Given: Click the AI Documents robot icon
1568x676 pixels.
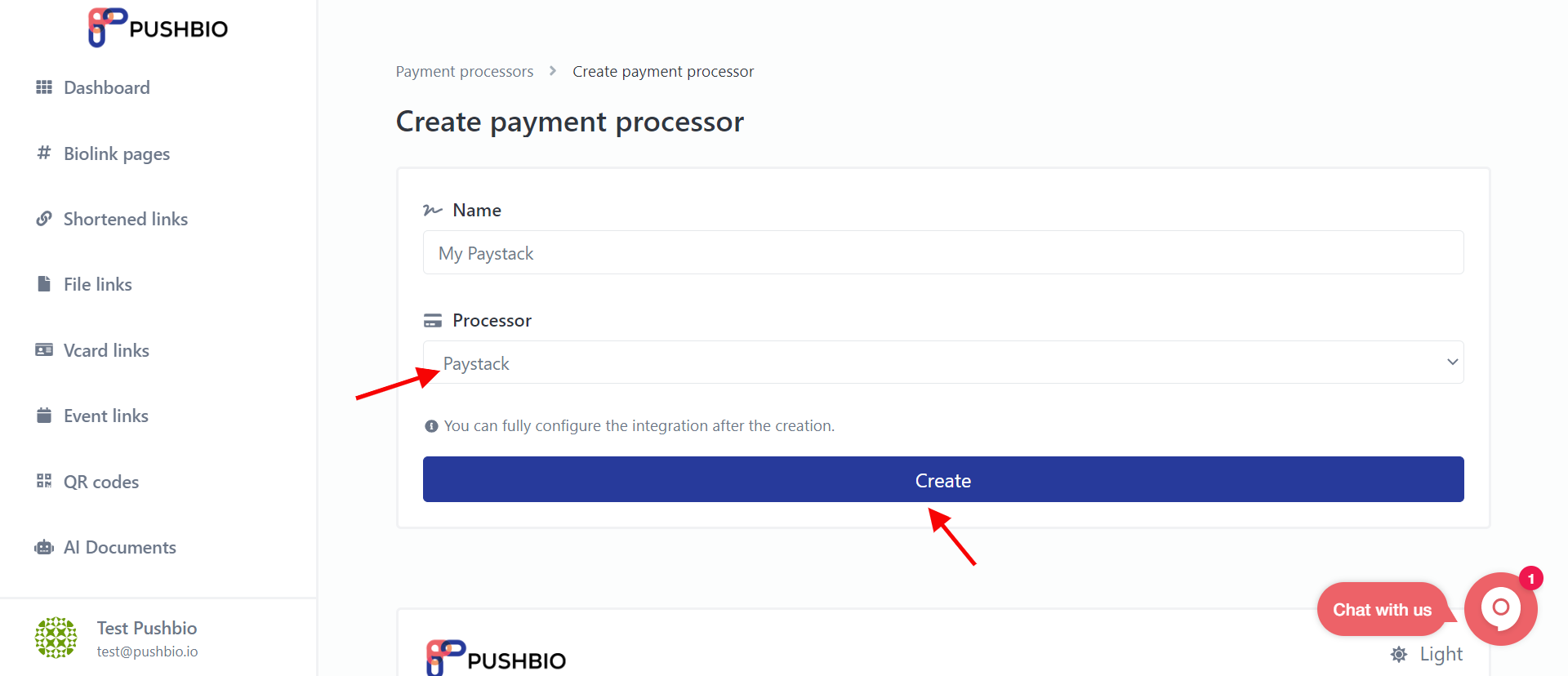Looking at the screenshot, I should [44, 547].
